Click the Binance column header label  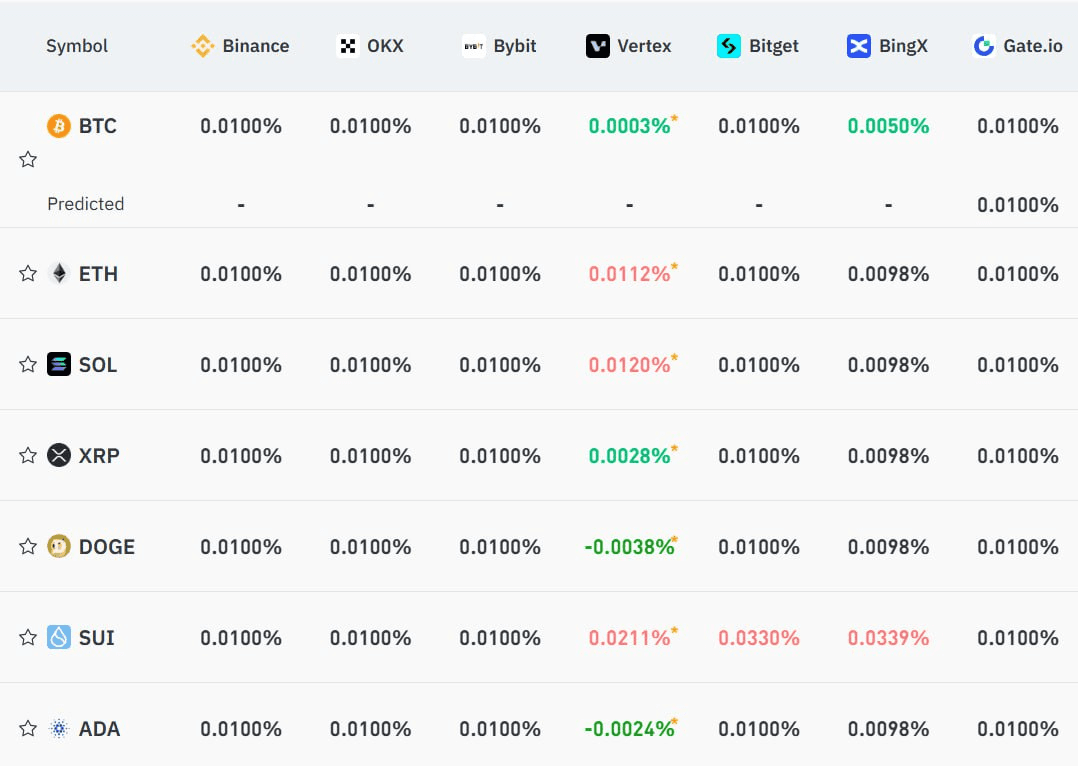pos(256,46)
